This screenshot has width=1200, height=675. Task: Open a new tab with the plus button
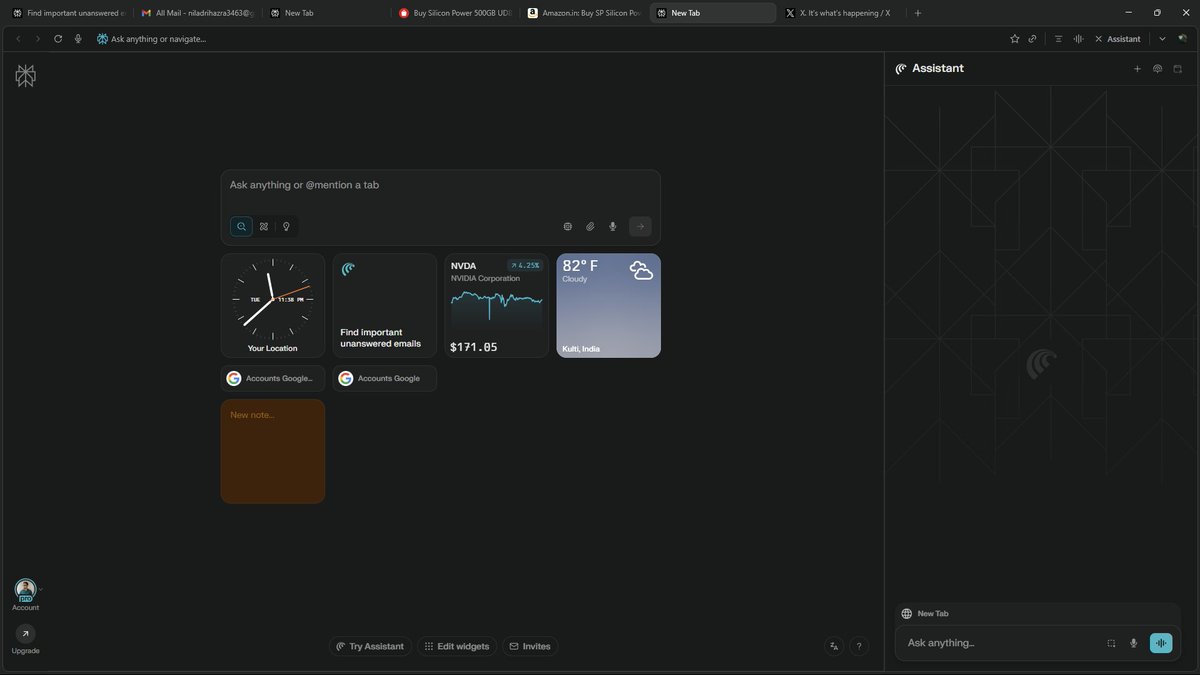[918, 13]
